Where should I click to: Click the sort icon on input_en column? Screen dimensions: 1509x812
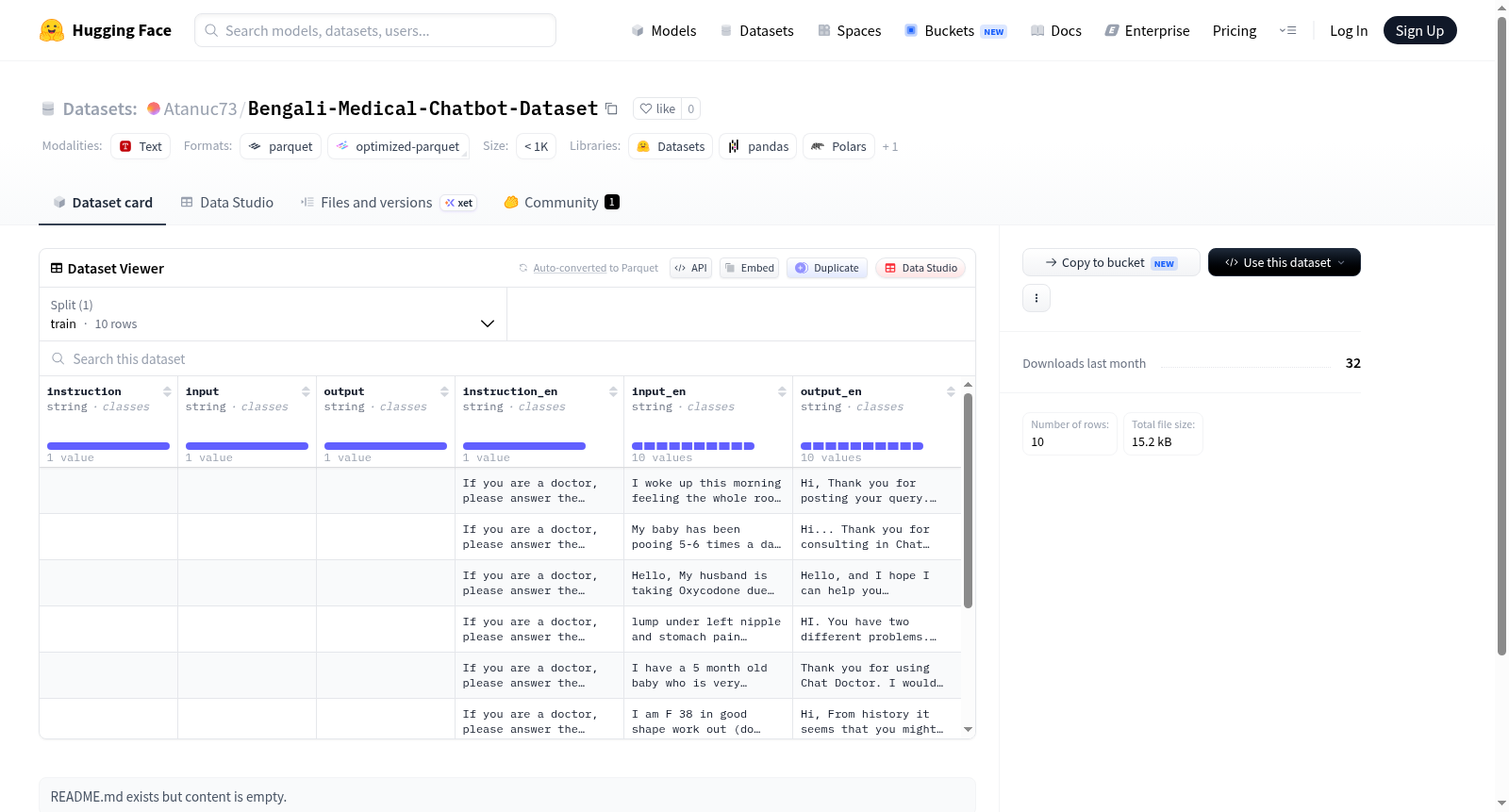pyautogui.click(x=782, y=391)
